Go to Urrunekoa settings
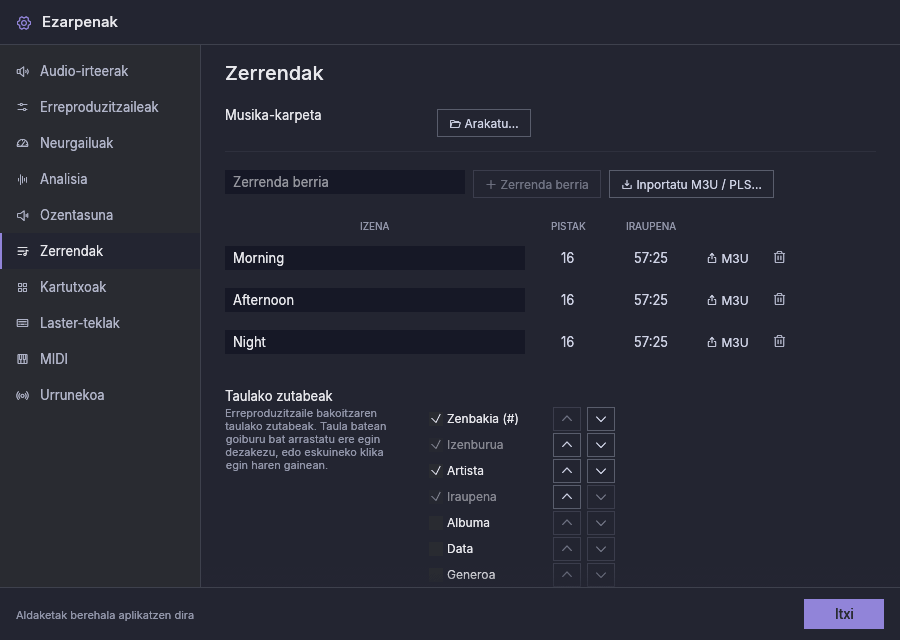This screenshot has width=900, height=640. [100, 395]
